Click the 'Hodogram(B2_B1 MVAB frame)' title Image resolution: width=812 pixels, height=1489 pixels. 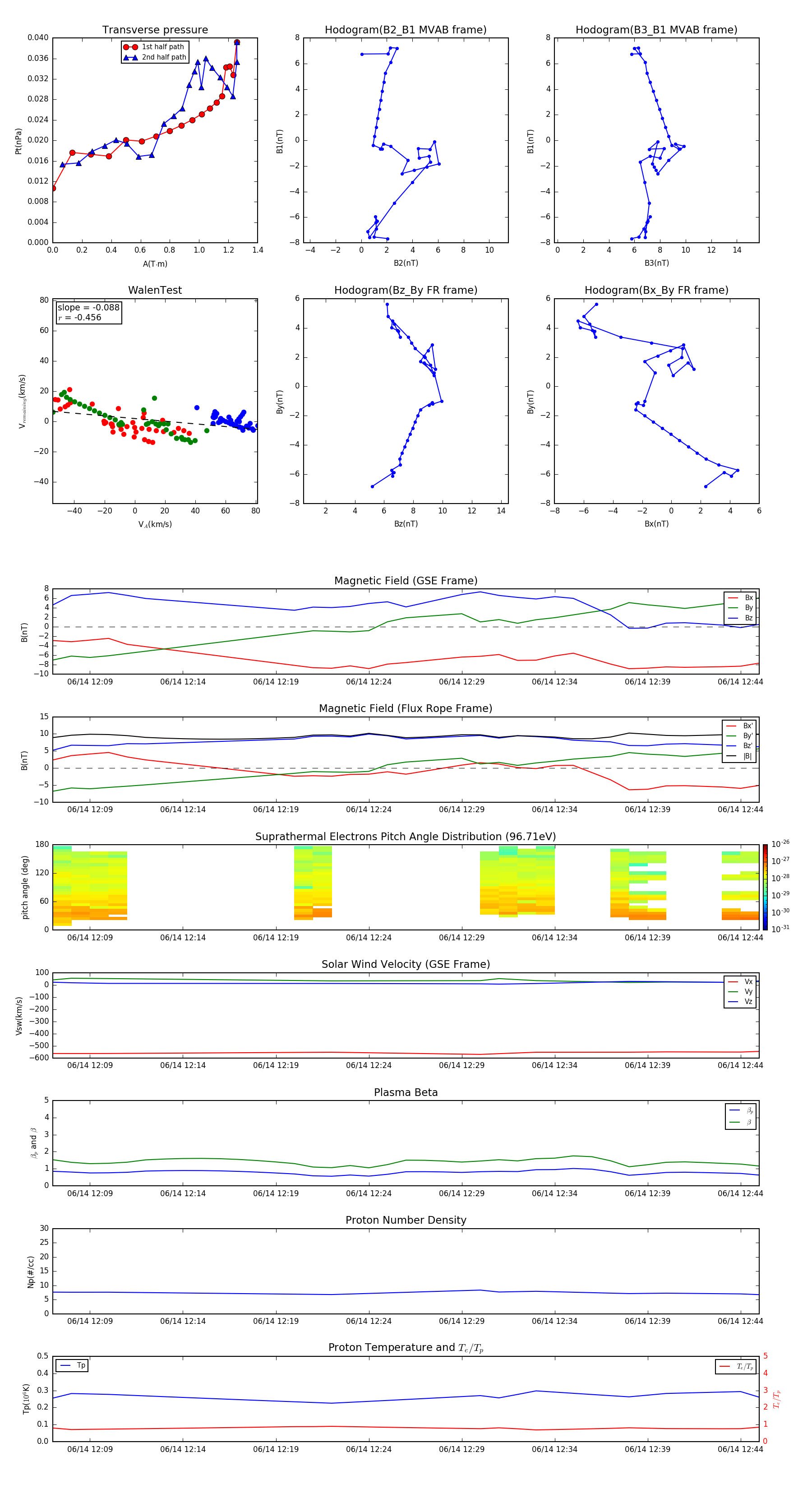coord(406,30)
